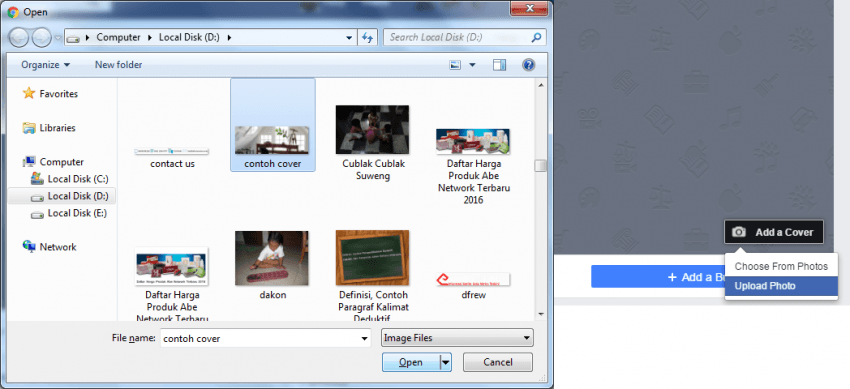Viewport: 850px width, 389px height.
Task: Click the file list scroll down arrow
Action: [540, 314]
